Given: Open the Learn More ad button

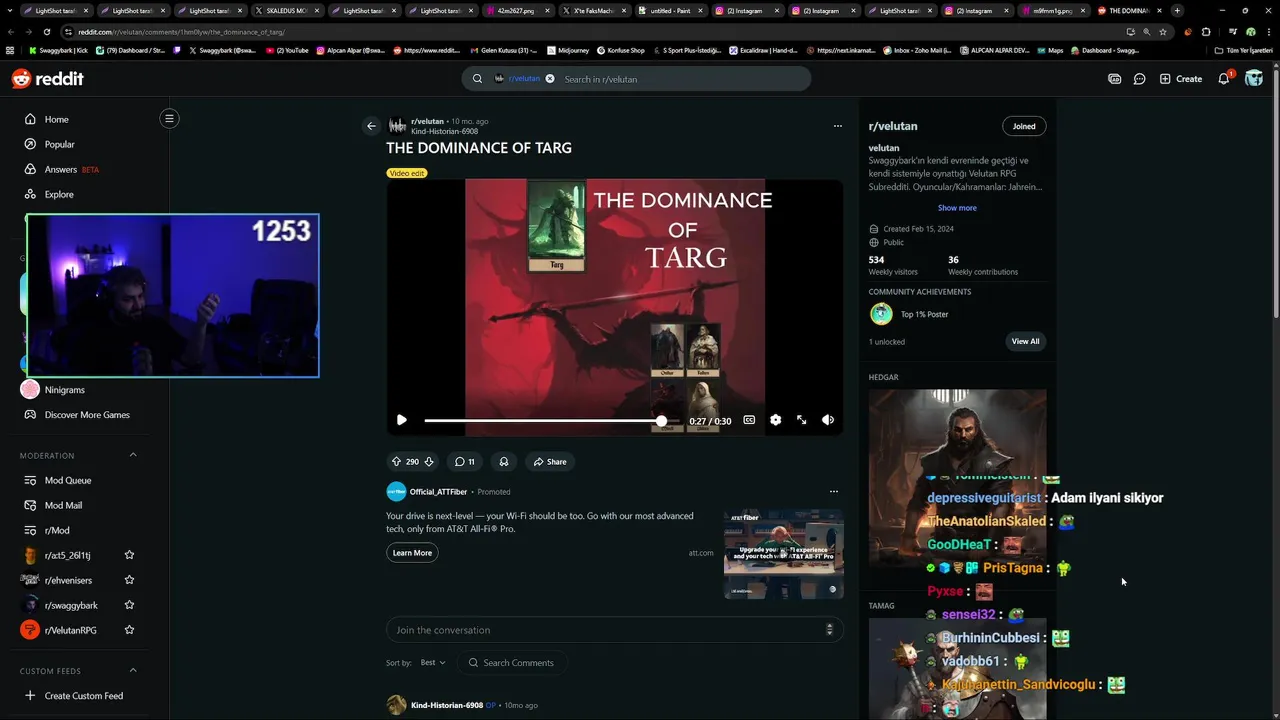Looking at the screenshot, I should tap(412, 553).
